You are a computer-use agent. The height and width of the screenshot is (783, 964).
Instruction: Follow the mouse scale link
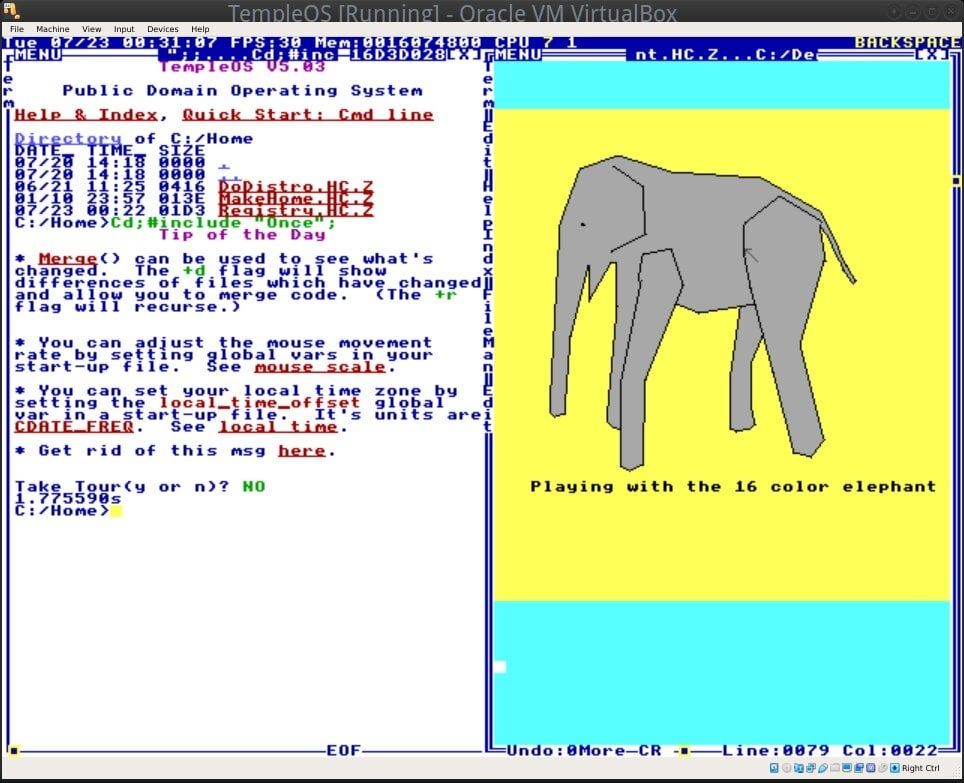tap(320, 367)
